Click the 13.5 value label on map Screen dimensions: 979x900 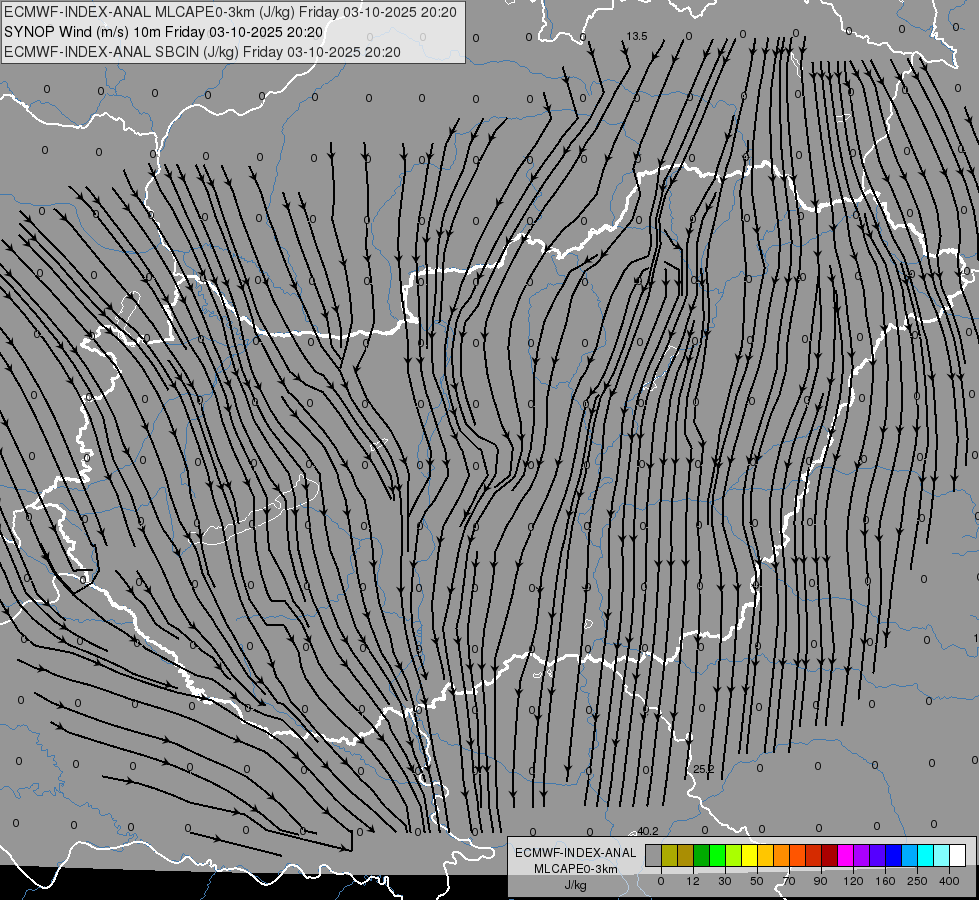coord(637,36)
